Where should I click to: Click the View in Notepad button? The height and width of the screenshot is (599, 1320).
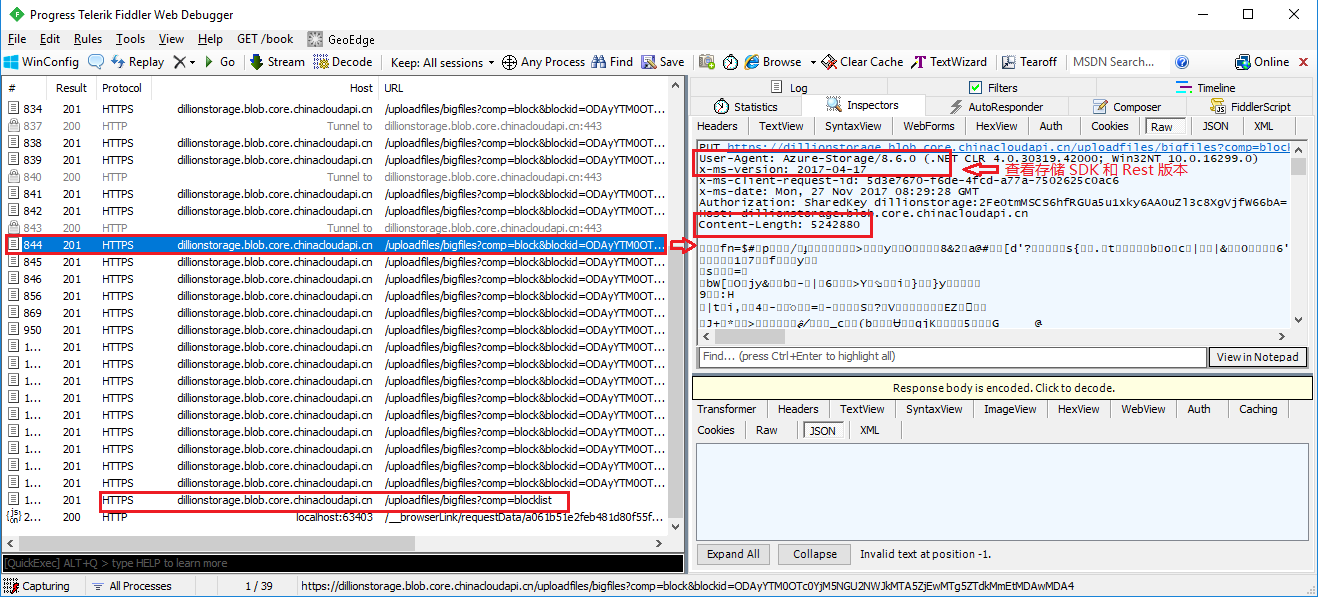click(1258, 357)
